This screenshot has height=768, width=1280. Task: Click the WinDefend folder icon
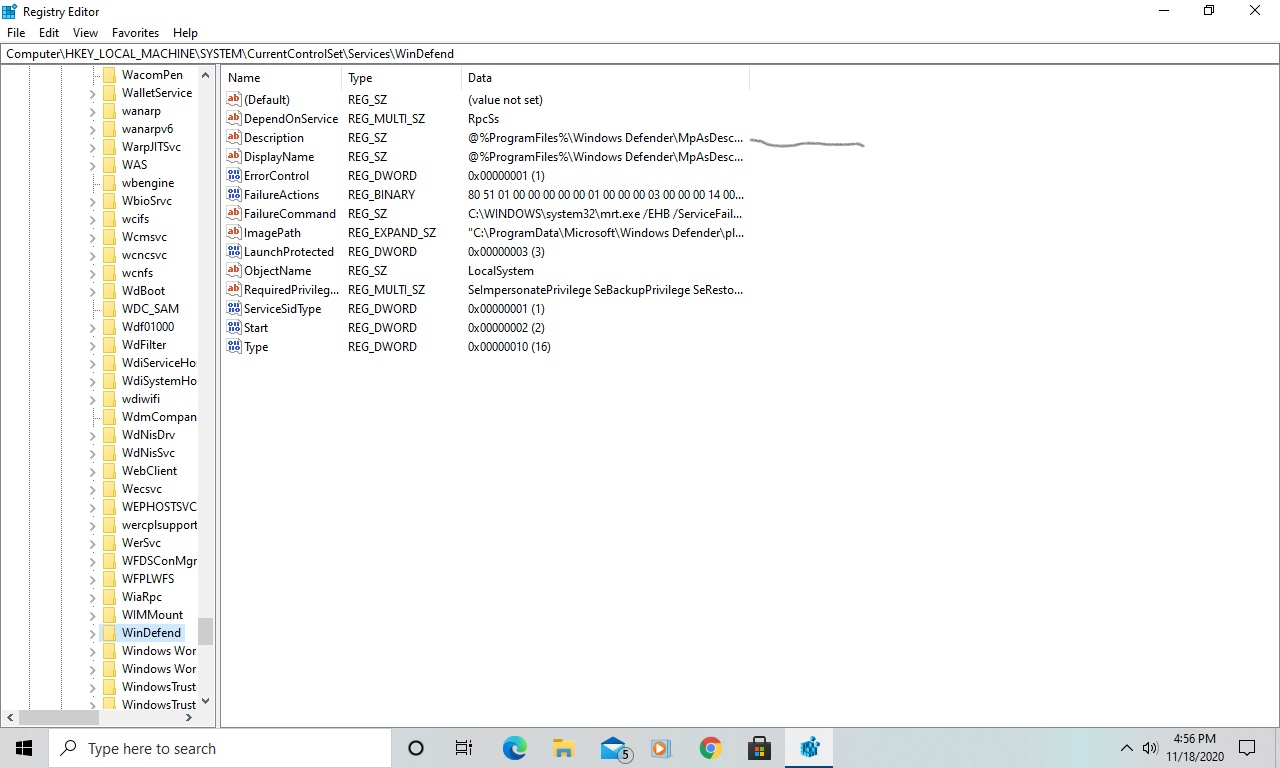[109, 633]
